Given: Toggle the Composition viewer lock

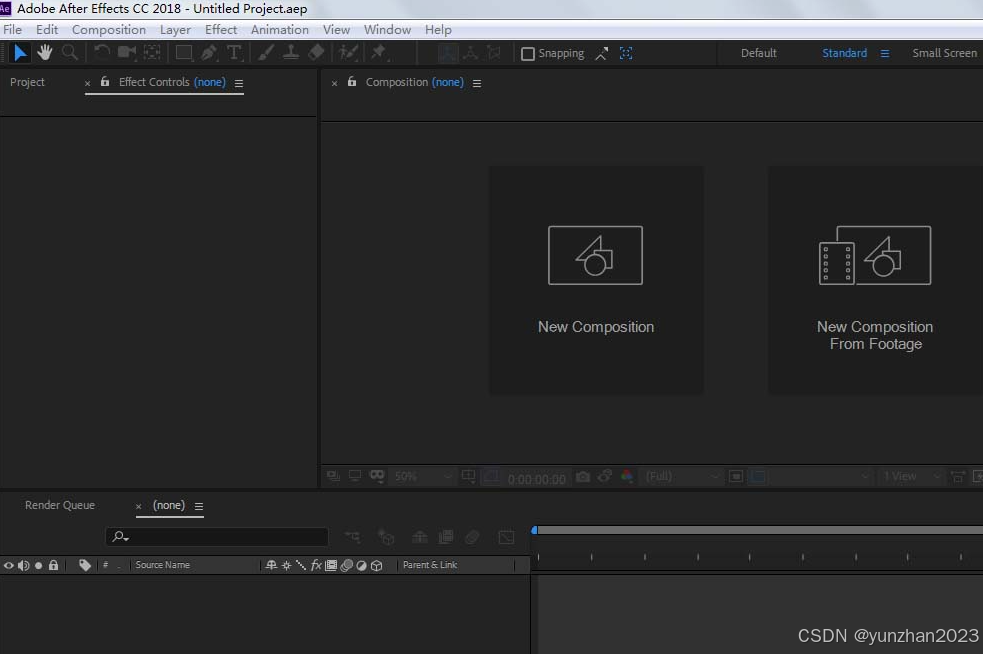Looking at the screenshot, I should click(x=352, y=82).
